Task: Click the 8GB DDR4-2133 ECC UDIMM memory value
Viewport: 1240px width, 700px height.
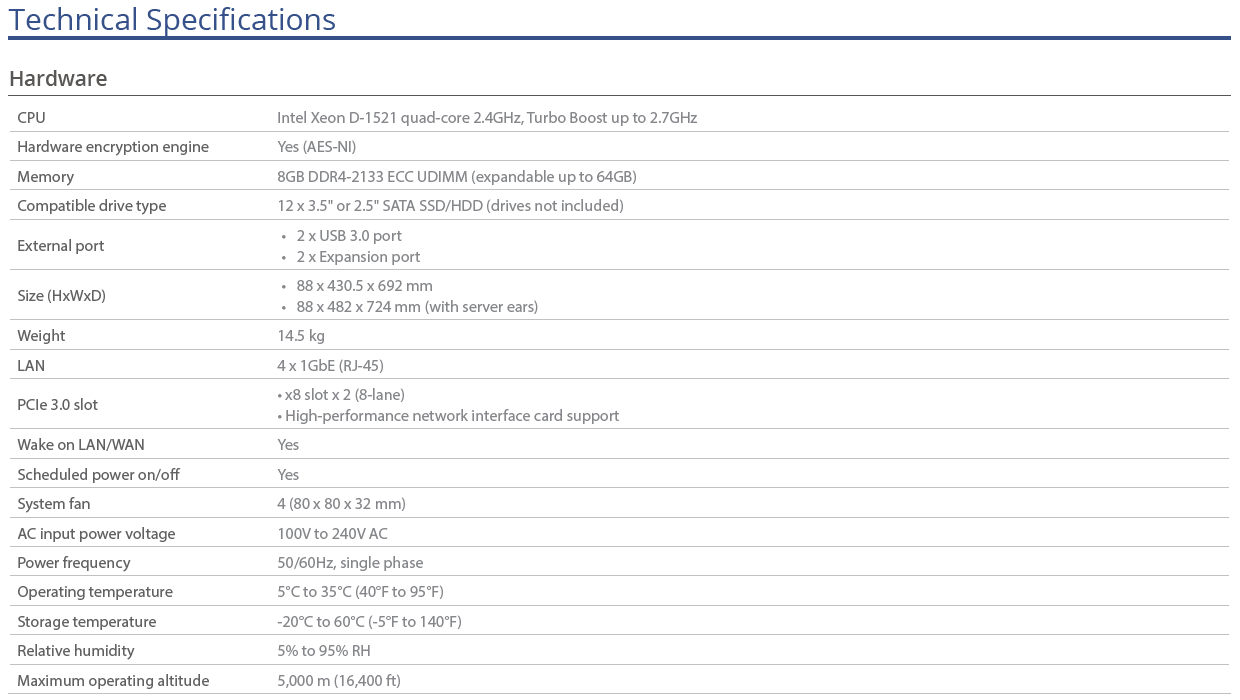Action: tap(456, 176)
